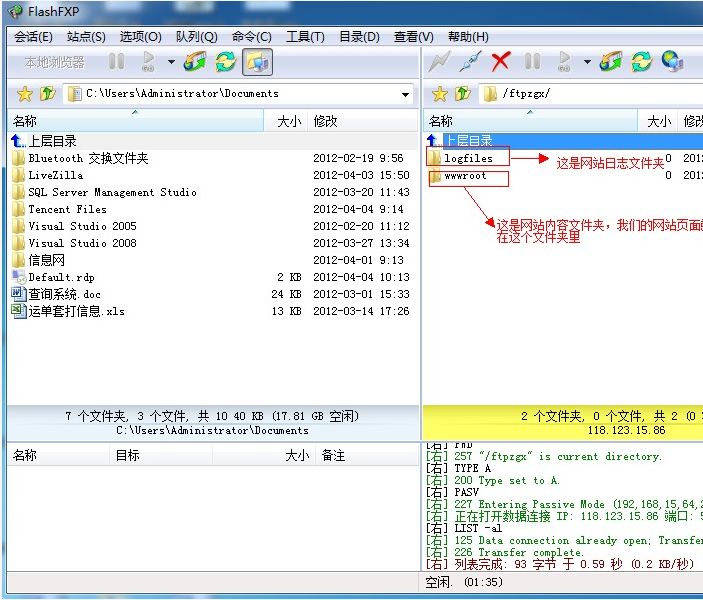This screenshot has width=703, height=600.
Task: Open the 站点(S) menu
Action: coord(86,37)
